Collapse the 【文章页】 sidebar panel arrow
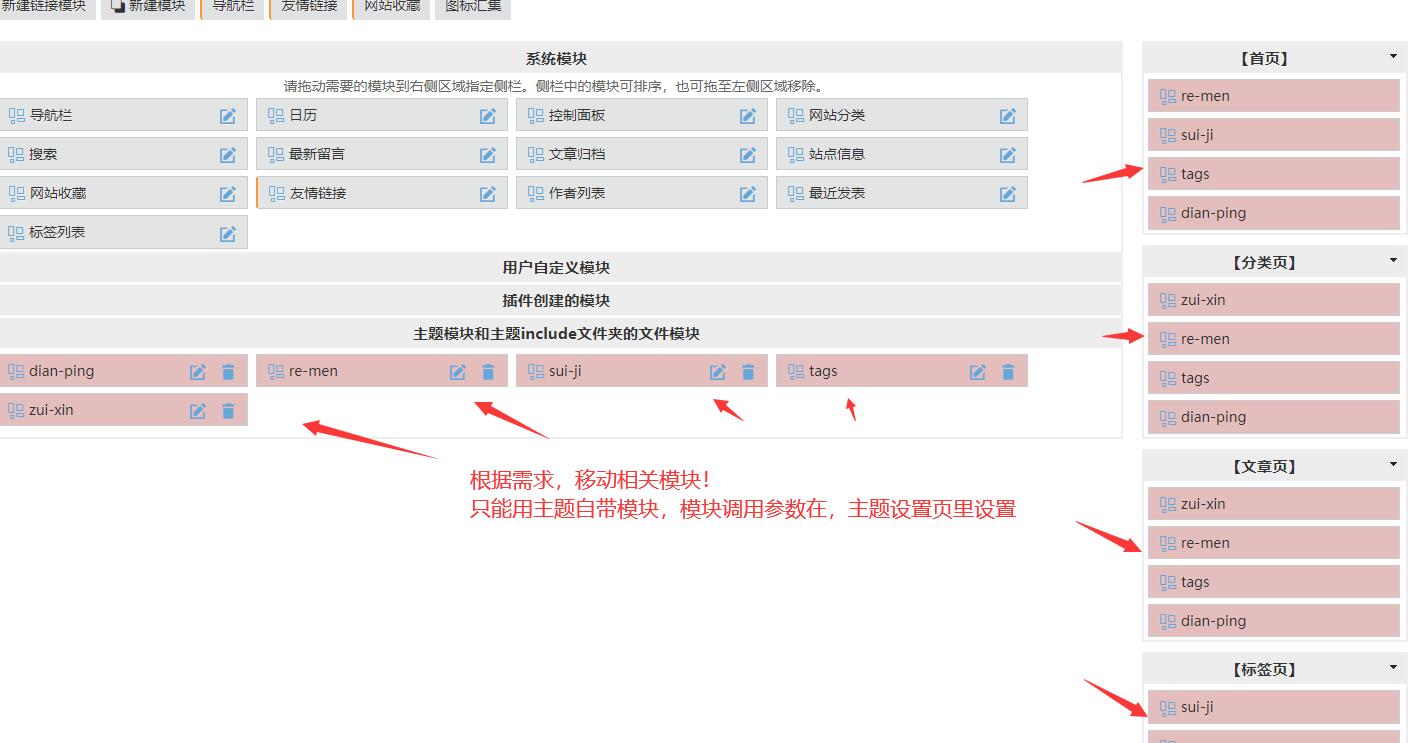This screenshot has width=1411, height=743. pyautogui.click(x=1393, y=465)
